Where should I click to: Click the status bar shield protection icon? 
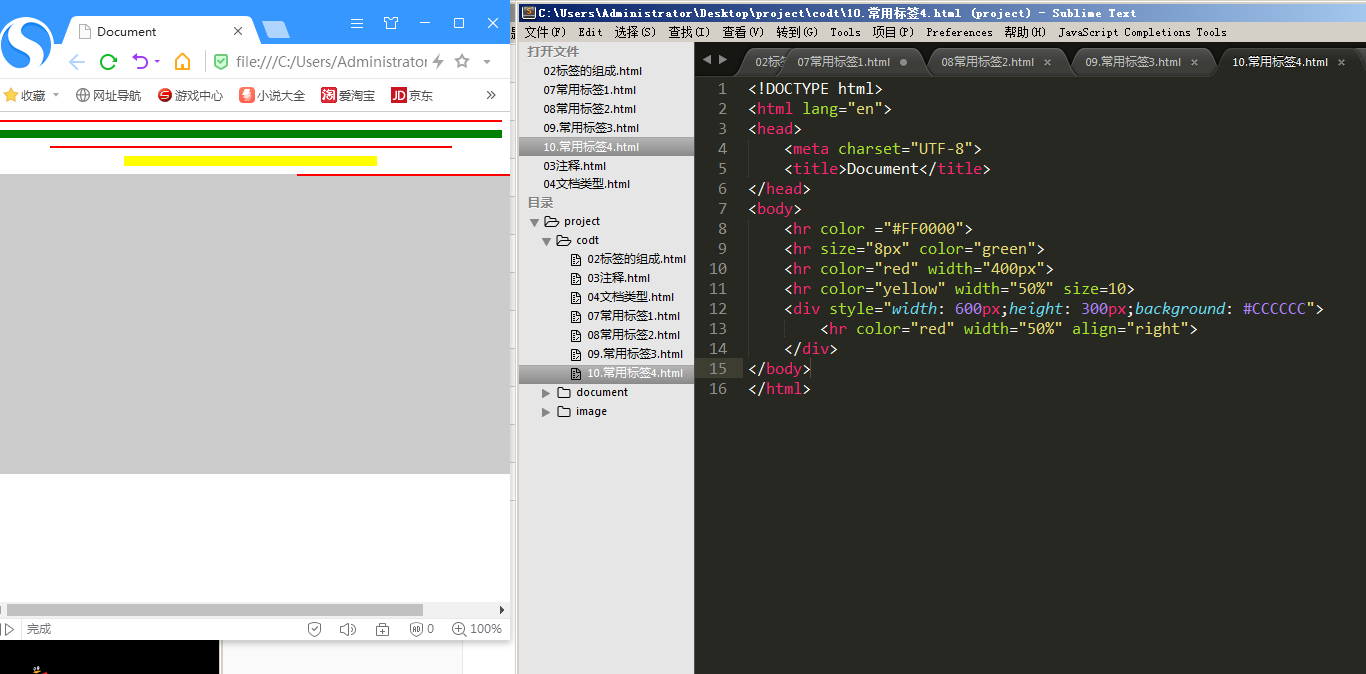pyautogui.click(x=314, y=629)
